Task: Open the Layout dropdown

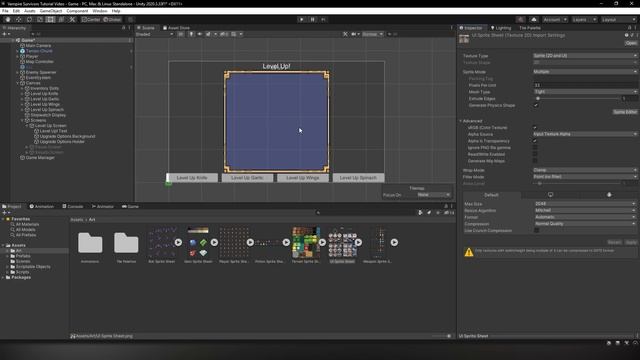Action: coord(618,19)
